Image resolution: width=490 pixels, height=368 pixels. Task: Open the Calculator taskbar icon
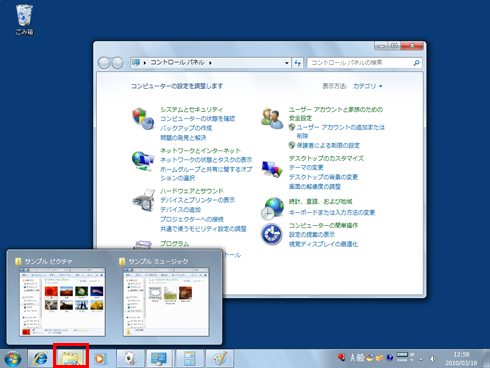(x=189, y=359)
